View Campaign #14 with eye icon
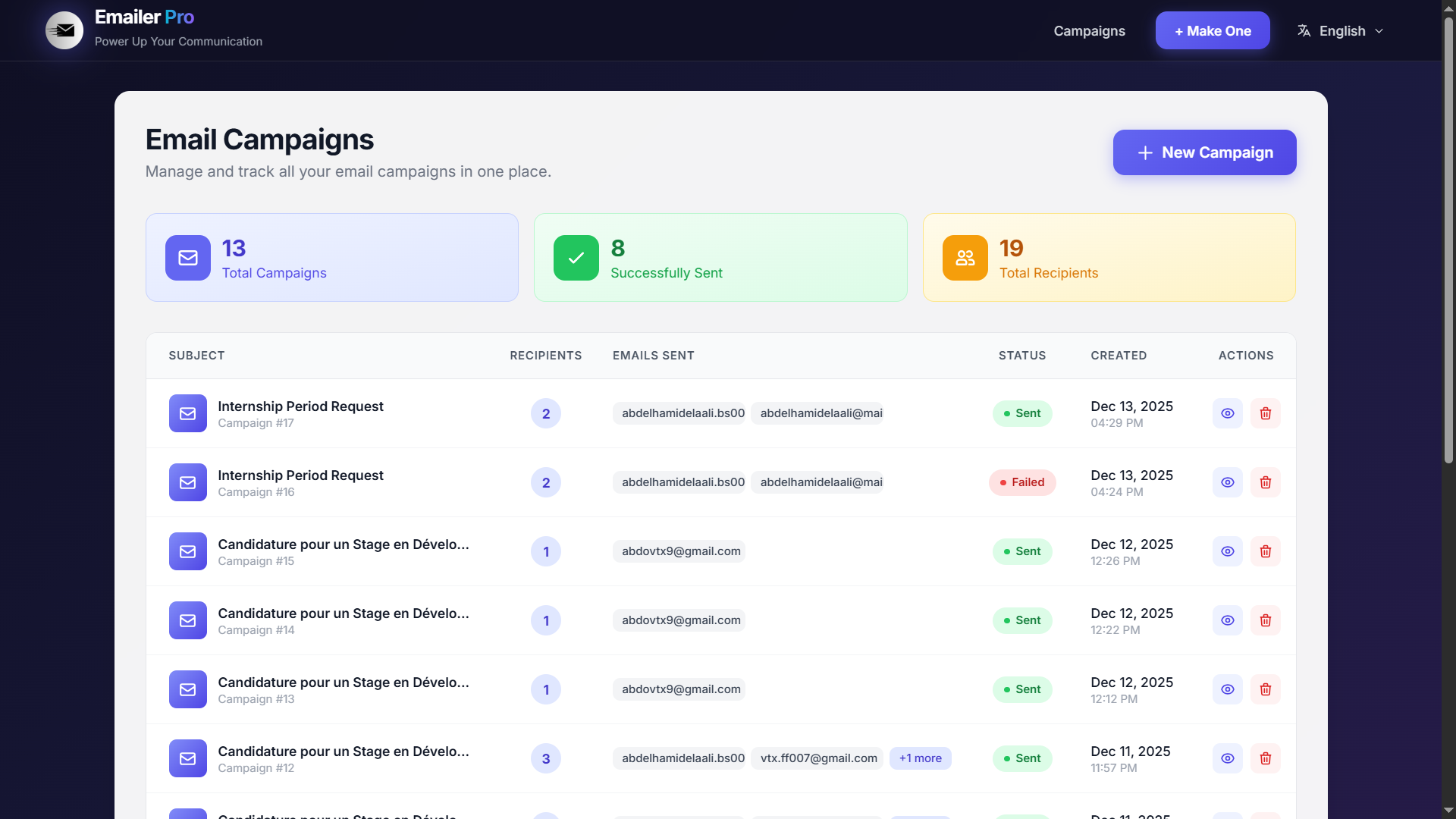This screenshot has height=819, width=1456. (x=1228, y=620)
